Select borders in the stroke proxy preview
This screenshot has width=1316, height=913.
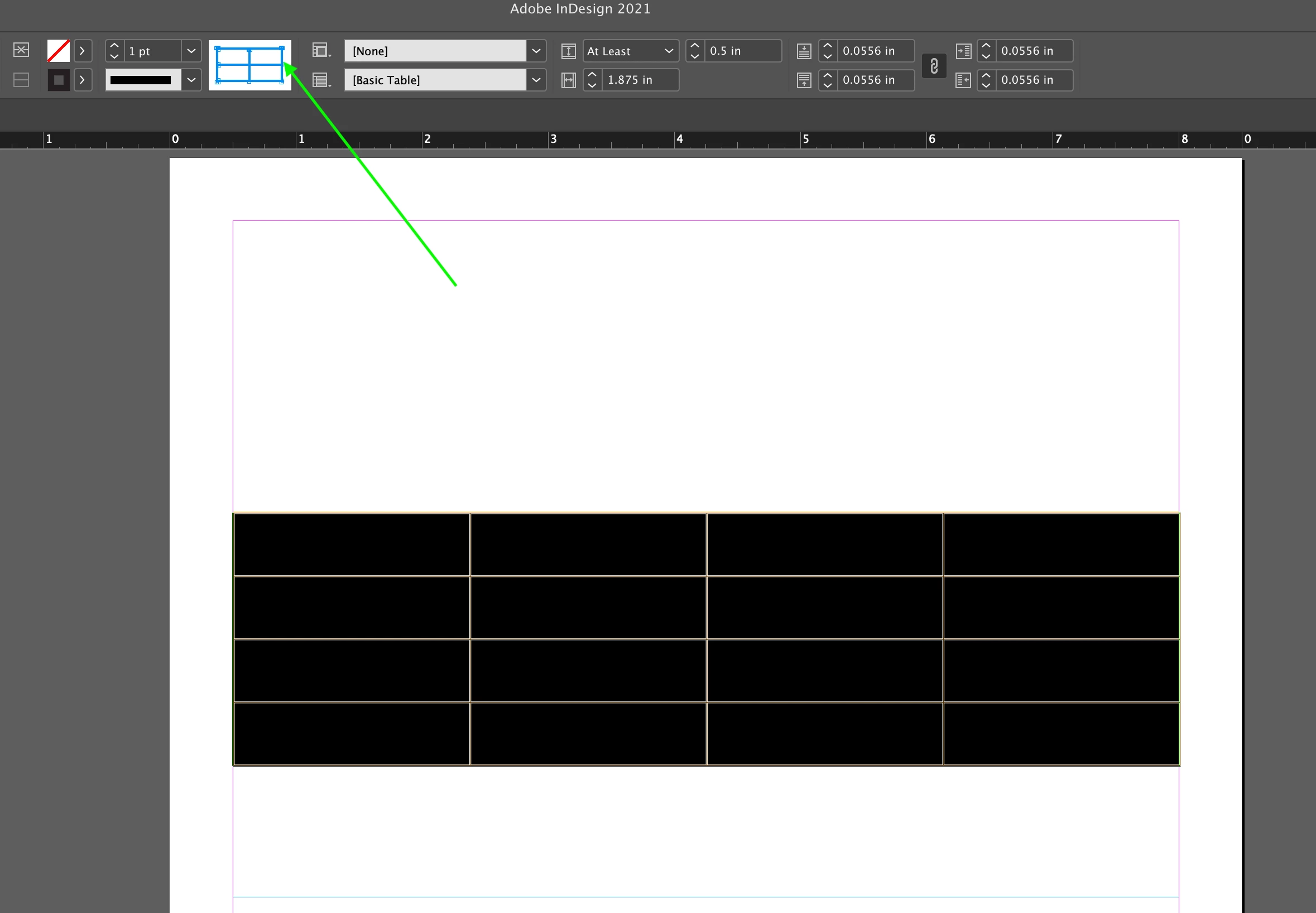250,65
